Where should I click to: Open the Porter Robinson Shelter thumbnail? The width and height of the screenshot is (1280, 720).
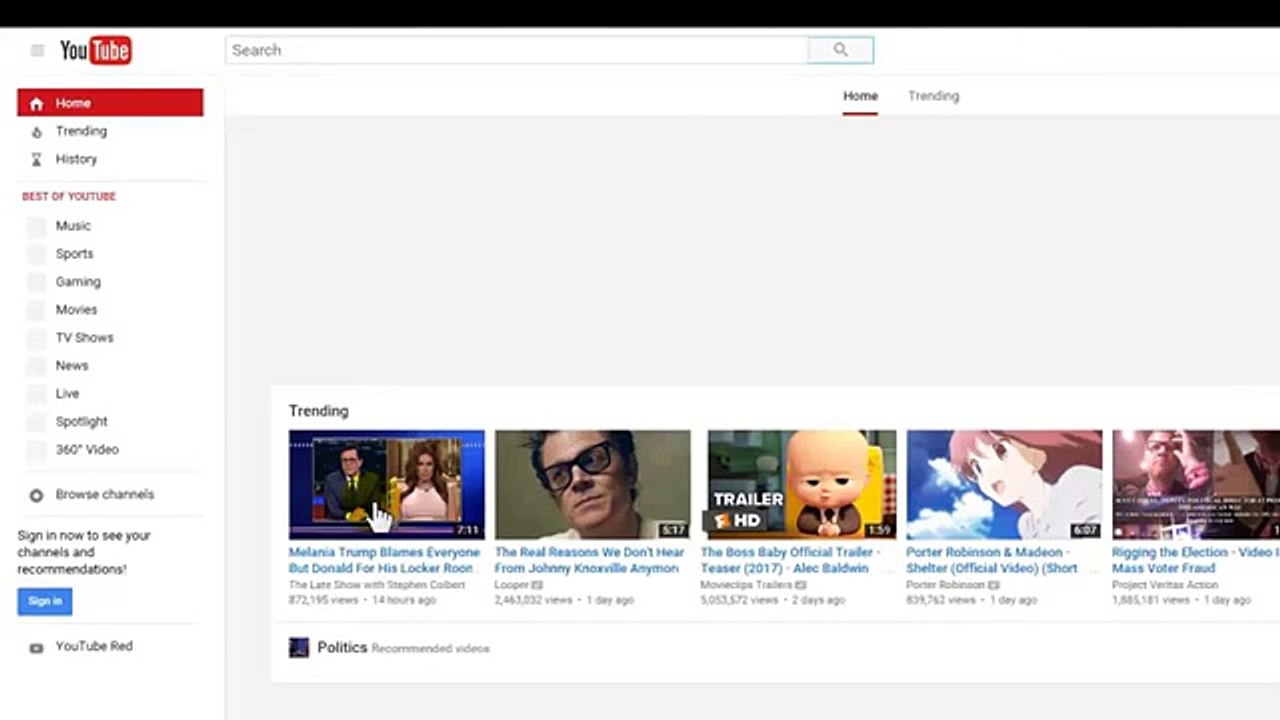tap(1004, 485)
